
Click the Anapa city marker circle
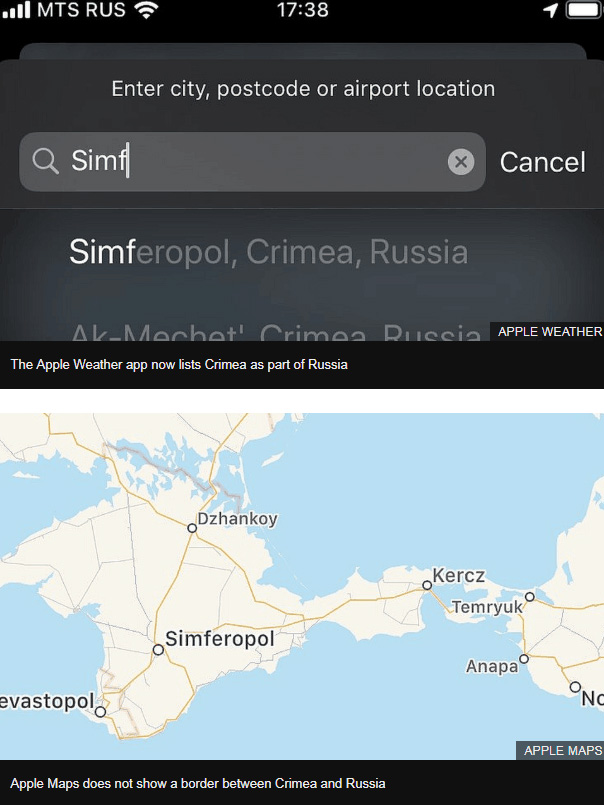click(x=524, y=659)
